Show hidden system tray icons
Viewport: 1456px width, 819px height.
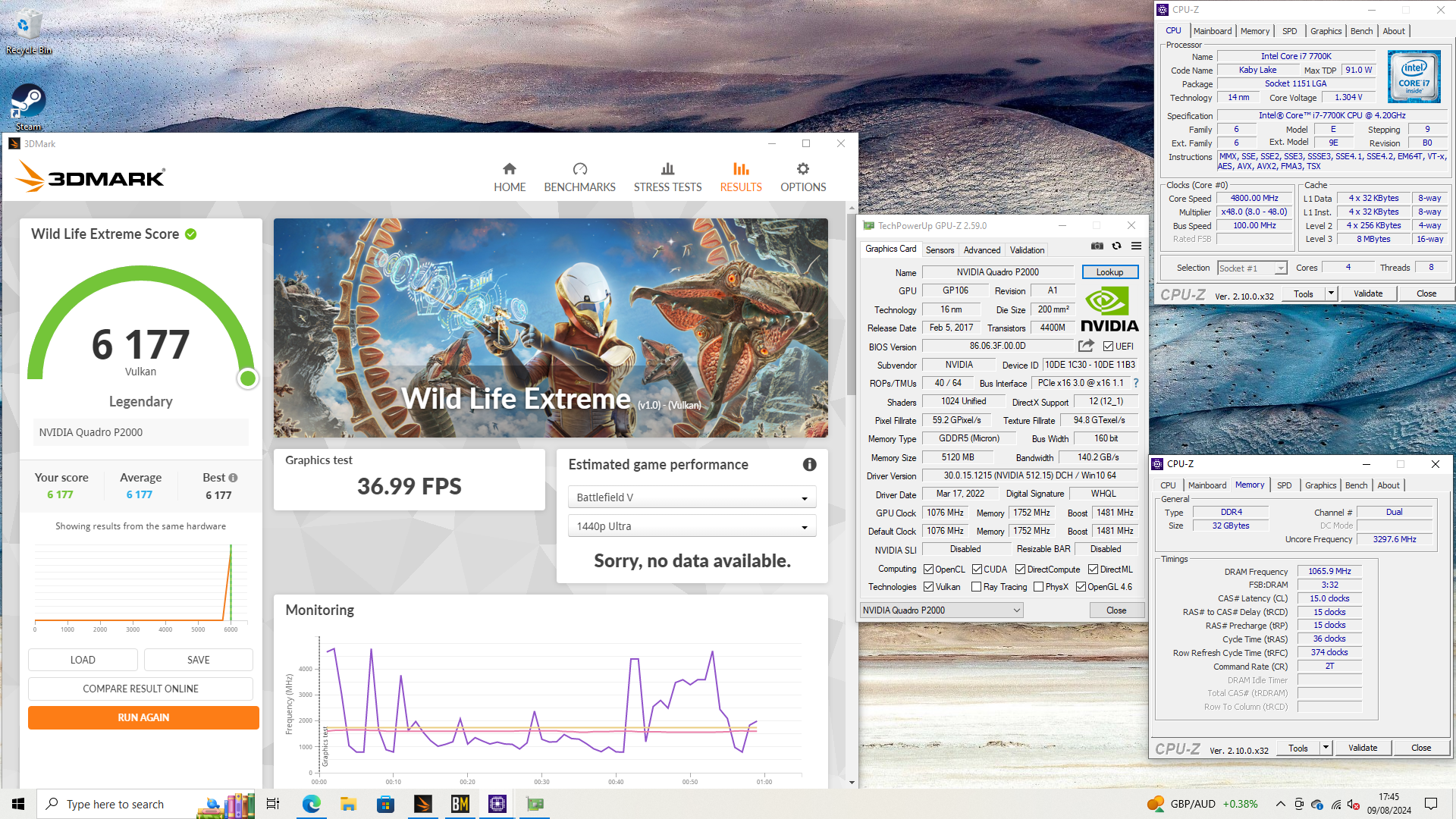tap(1280, 804)
